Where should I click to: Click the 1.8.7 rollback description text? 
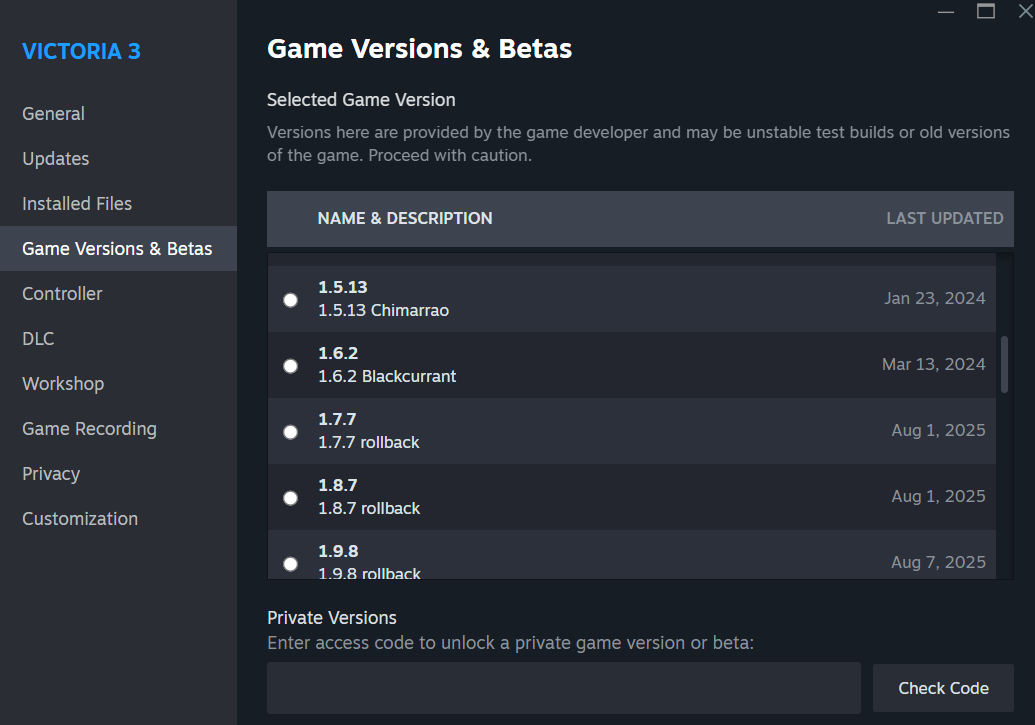point(369,508)
